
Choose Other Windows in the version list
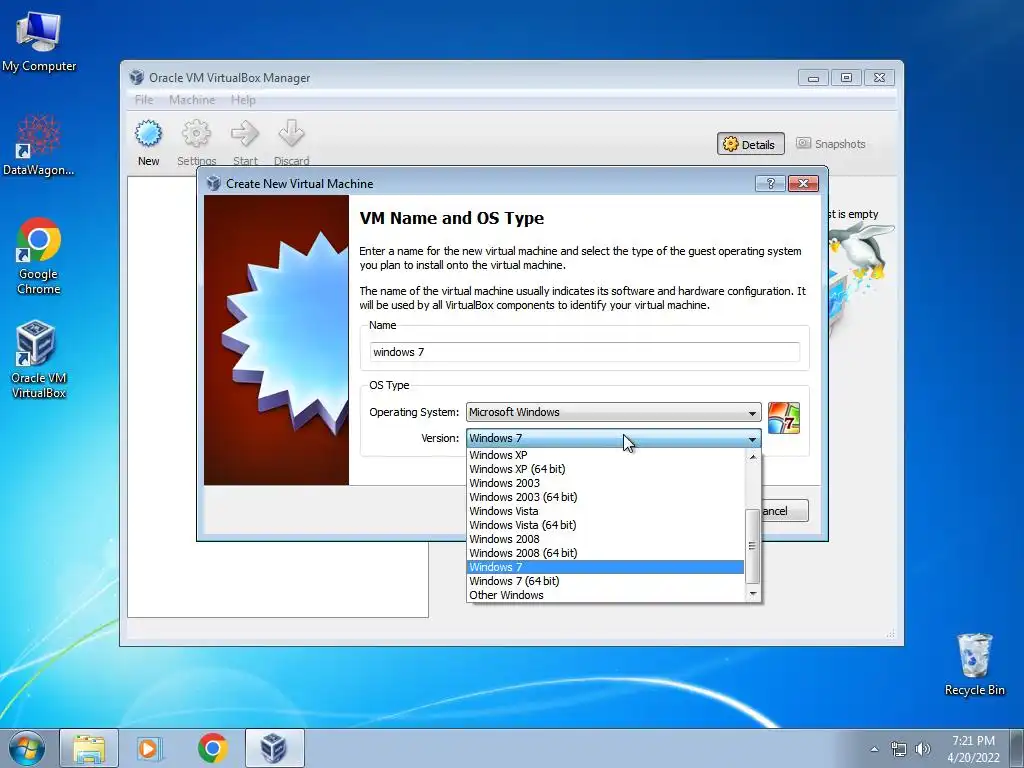click(606, 595)
